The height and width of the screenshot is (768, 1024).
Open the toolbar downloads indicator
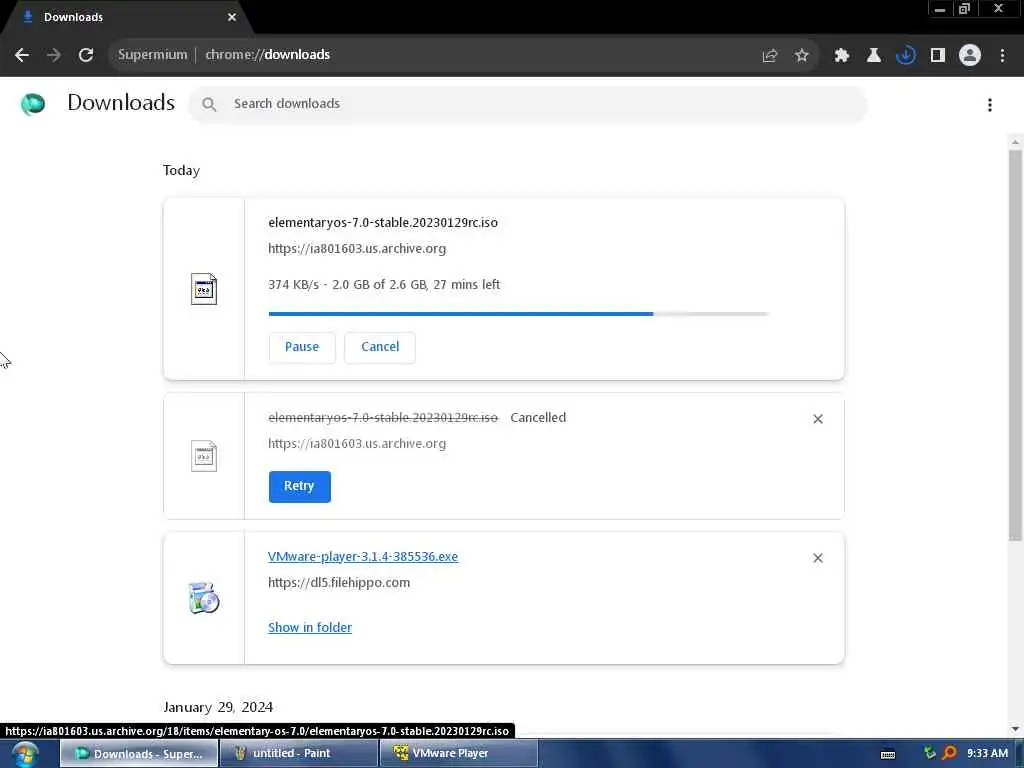tap(906, 56)
